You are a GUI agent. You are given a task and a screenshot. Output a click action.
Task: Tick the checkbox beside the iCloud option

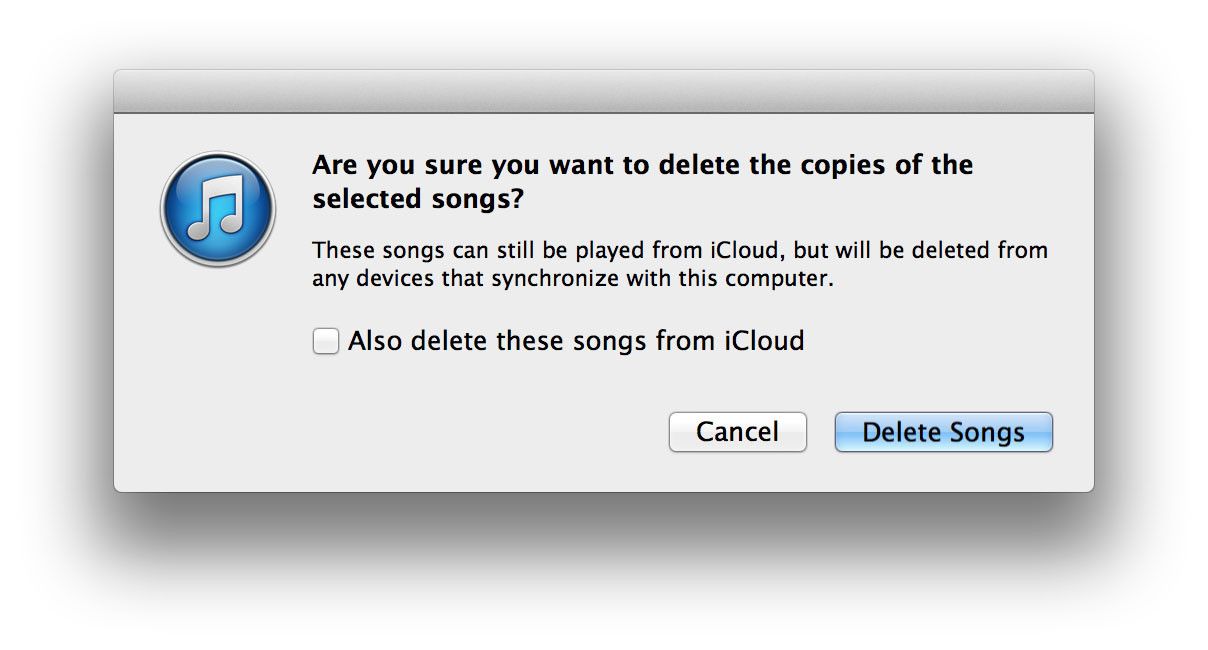click(x=326, y=342)
